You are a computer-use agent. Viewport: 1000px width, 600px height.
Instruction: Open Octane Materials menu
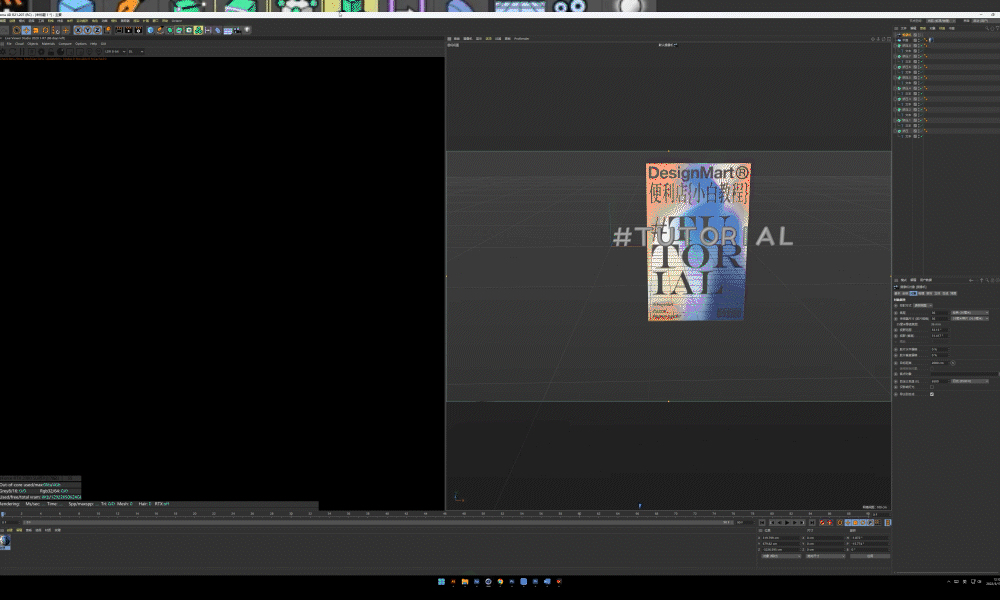click(x=48, y=43)
